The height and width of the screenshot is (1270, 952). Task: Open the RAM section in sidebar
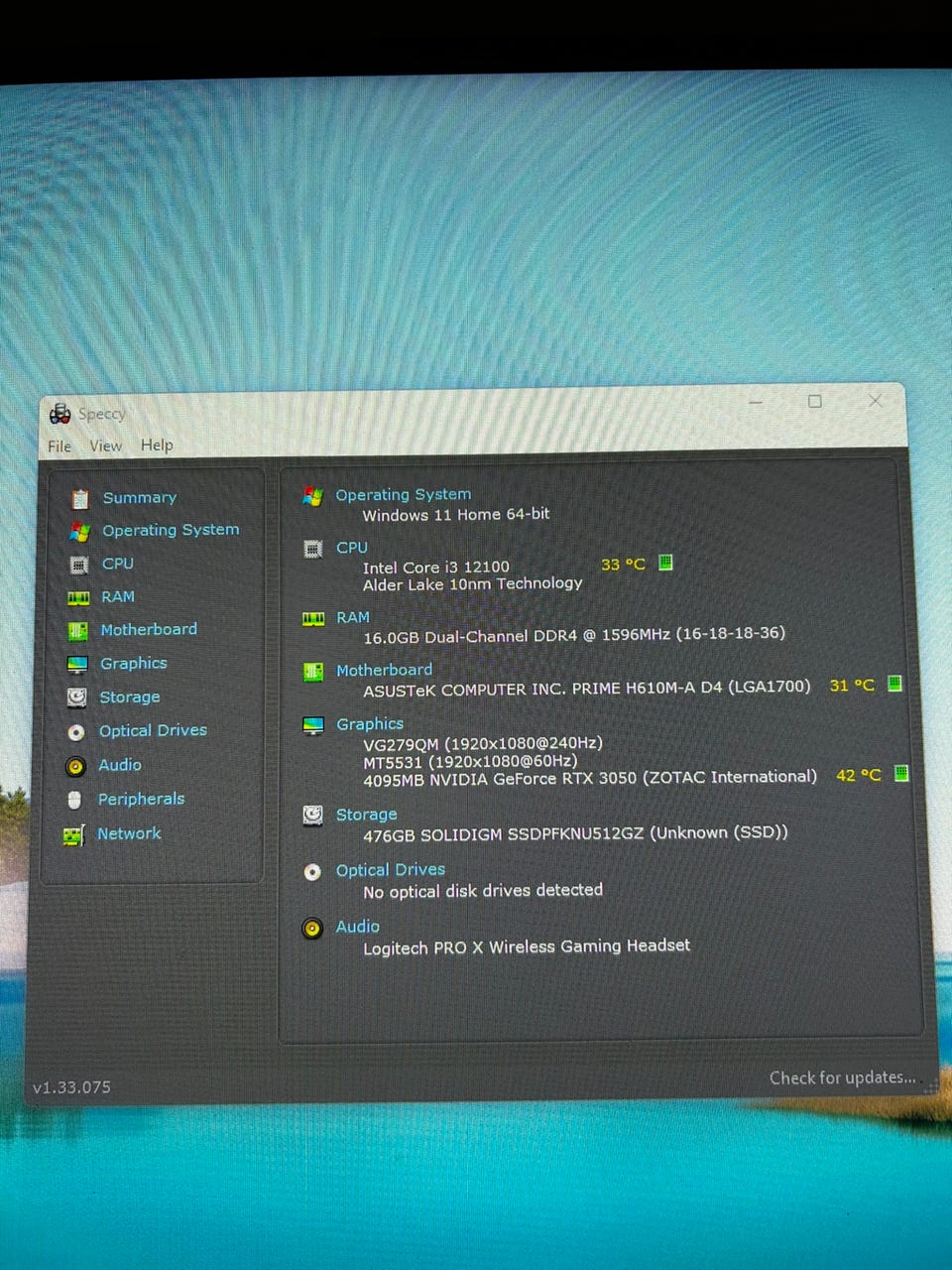[x=117, y=596]
